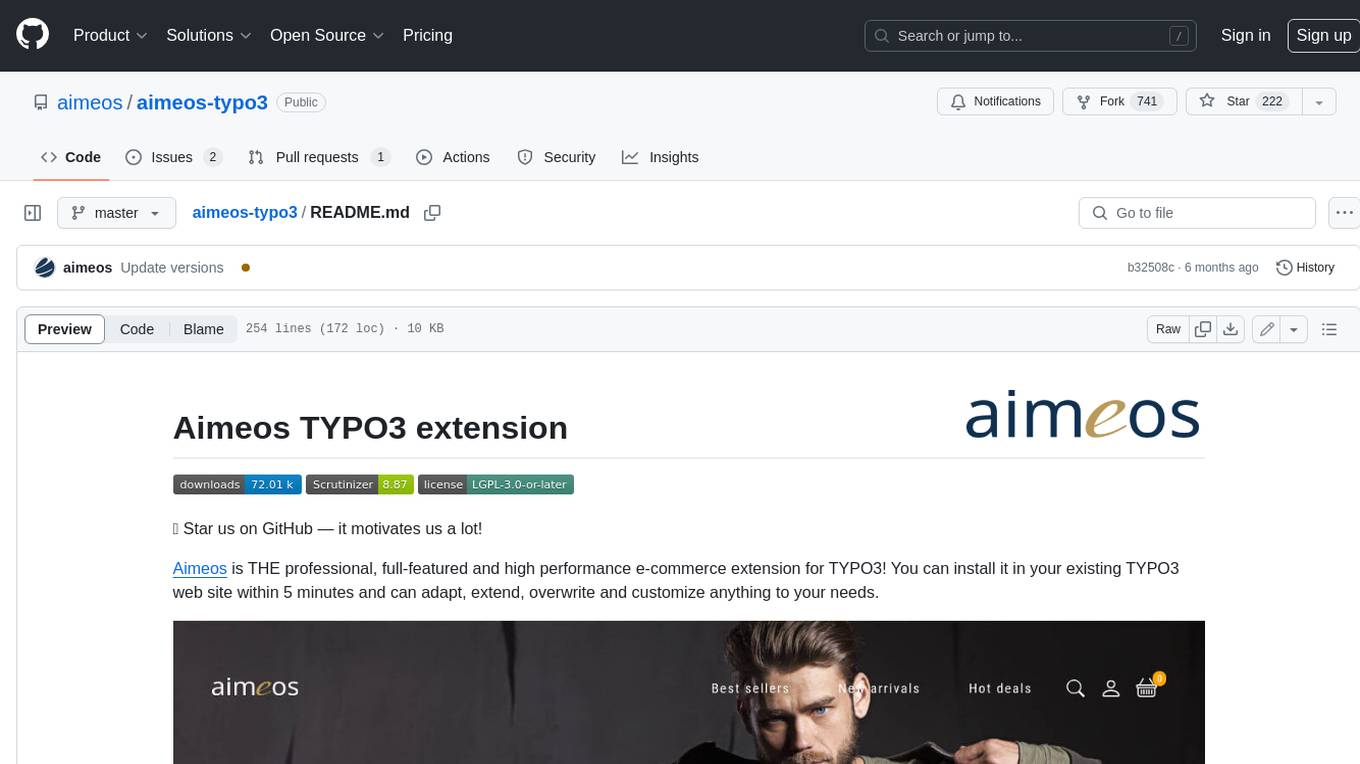Download the raw file
1360x764 pixels.
tap(1231, 329)
